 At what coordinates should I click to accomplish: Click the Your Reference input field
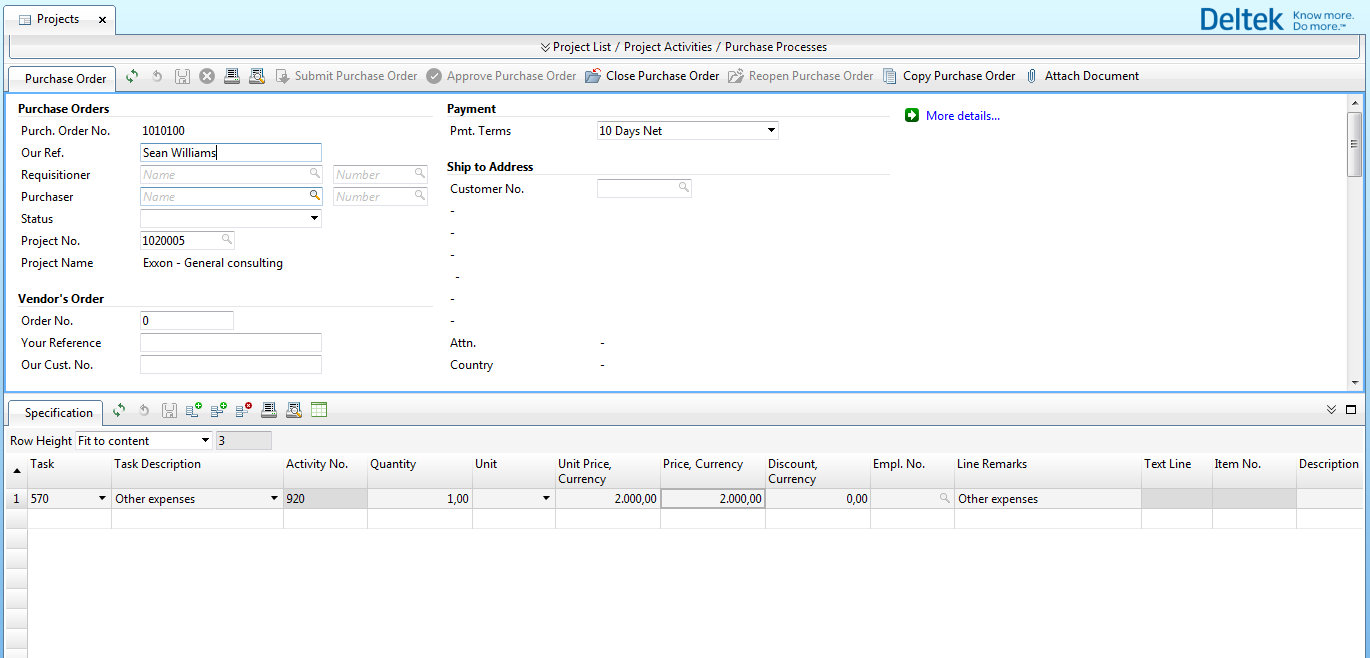[x=231, y=343]
